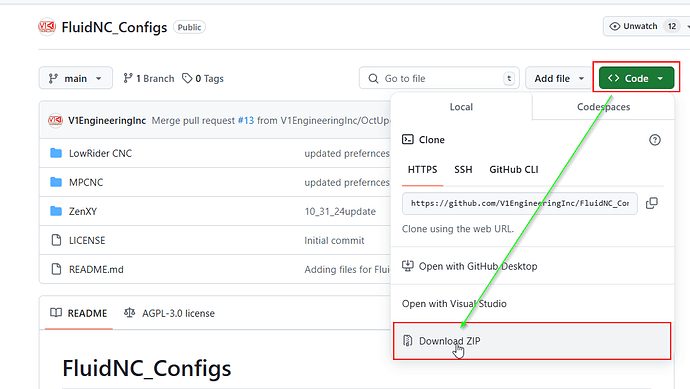The width and height of the screenshot is (690, 389).
Task: Click the LowRider CNC folder icon
Action: 56,153
